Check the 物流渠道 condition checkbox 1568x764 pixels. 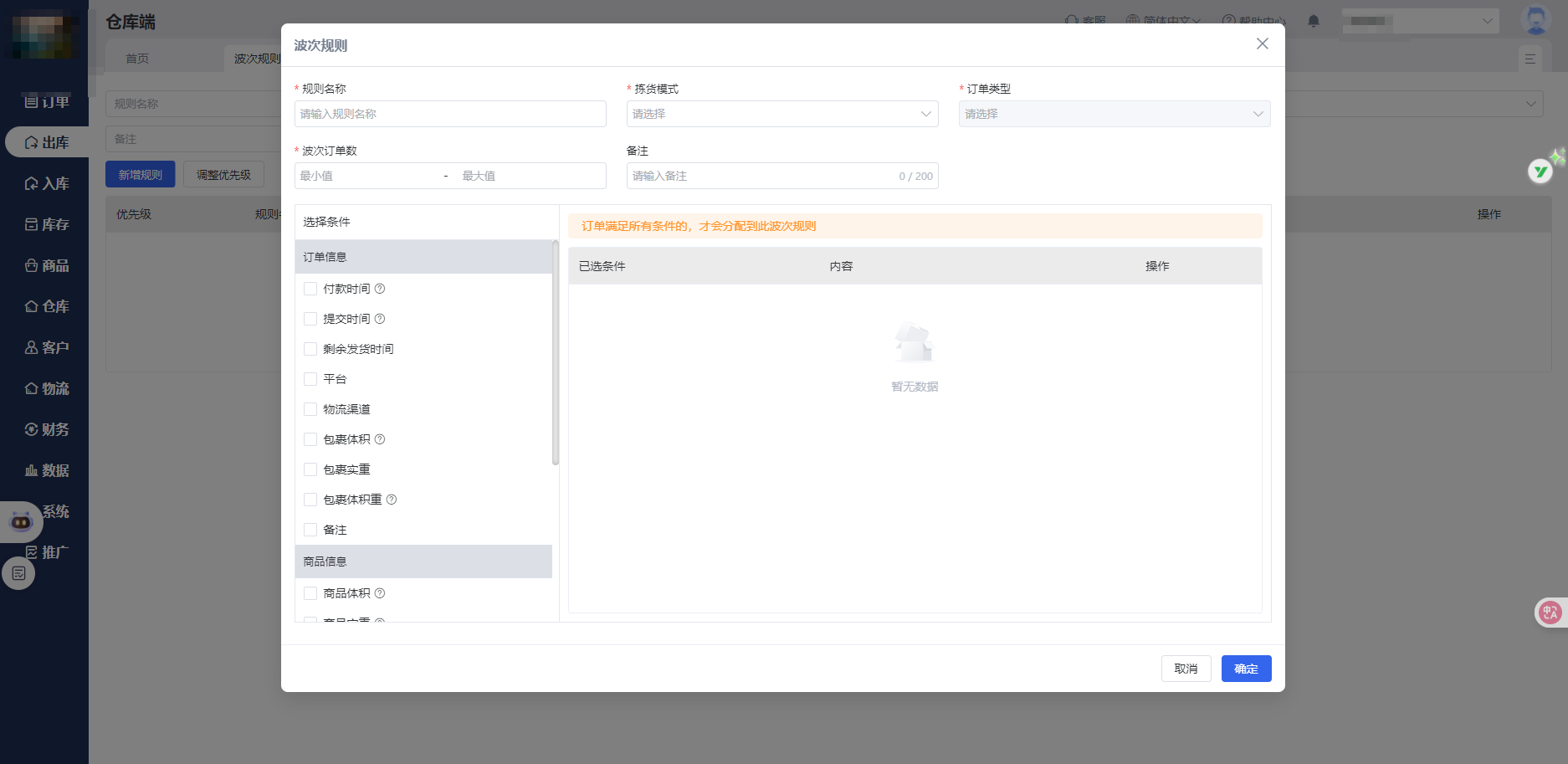pyautogui.click(x=310, y=409)
